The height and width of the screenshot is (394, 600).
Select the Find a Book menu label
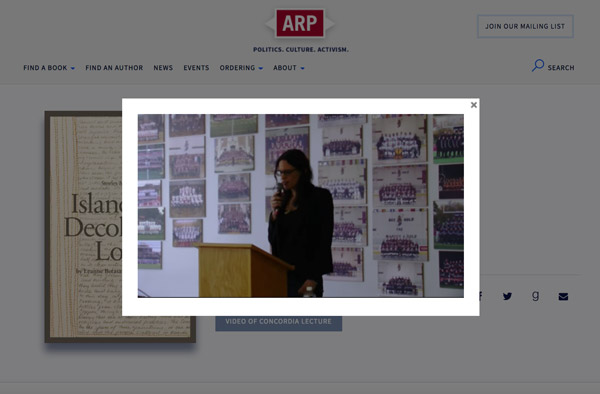[45, 68]
